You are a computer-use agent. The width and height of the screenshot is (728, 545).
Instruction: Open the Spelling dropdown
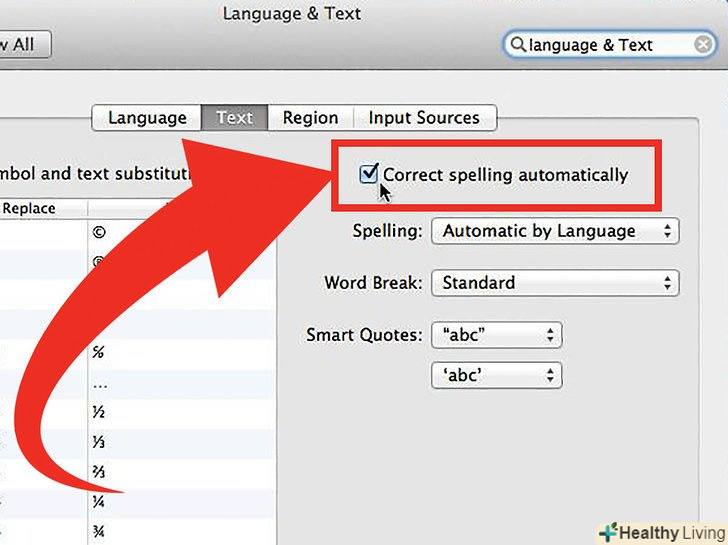[x=554, y=231]
